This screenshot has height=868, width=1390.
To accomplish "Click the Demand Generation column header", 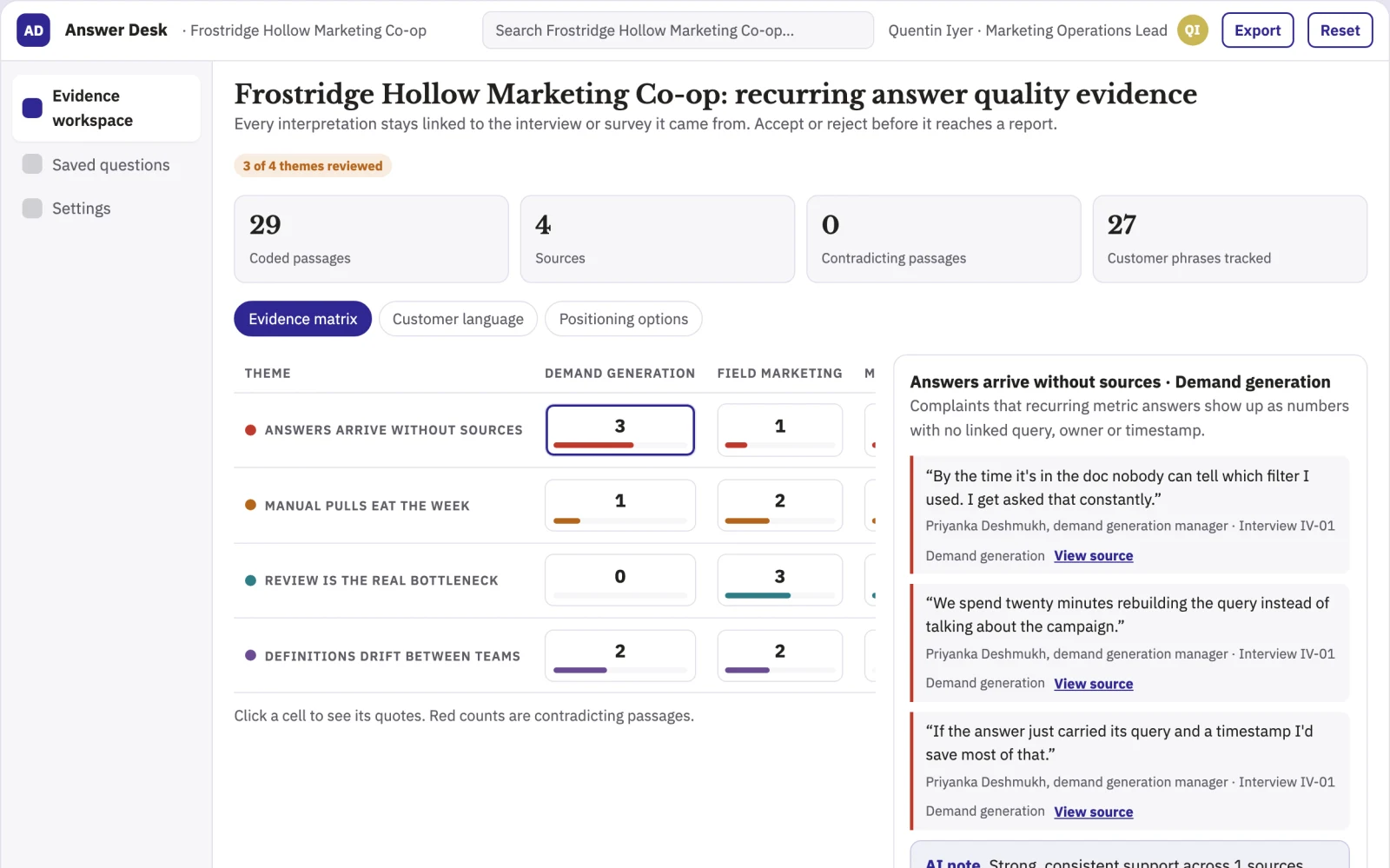I will coord(620,374).
